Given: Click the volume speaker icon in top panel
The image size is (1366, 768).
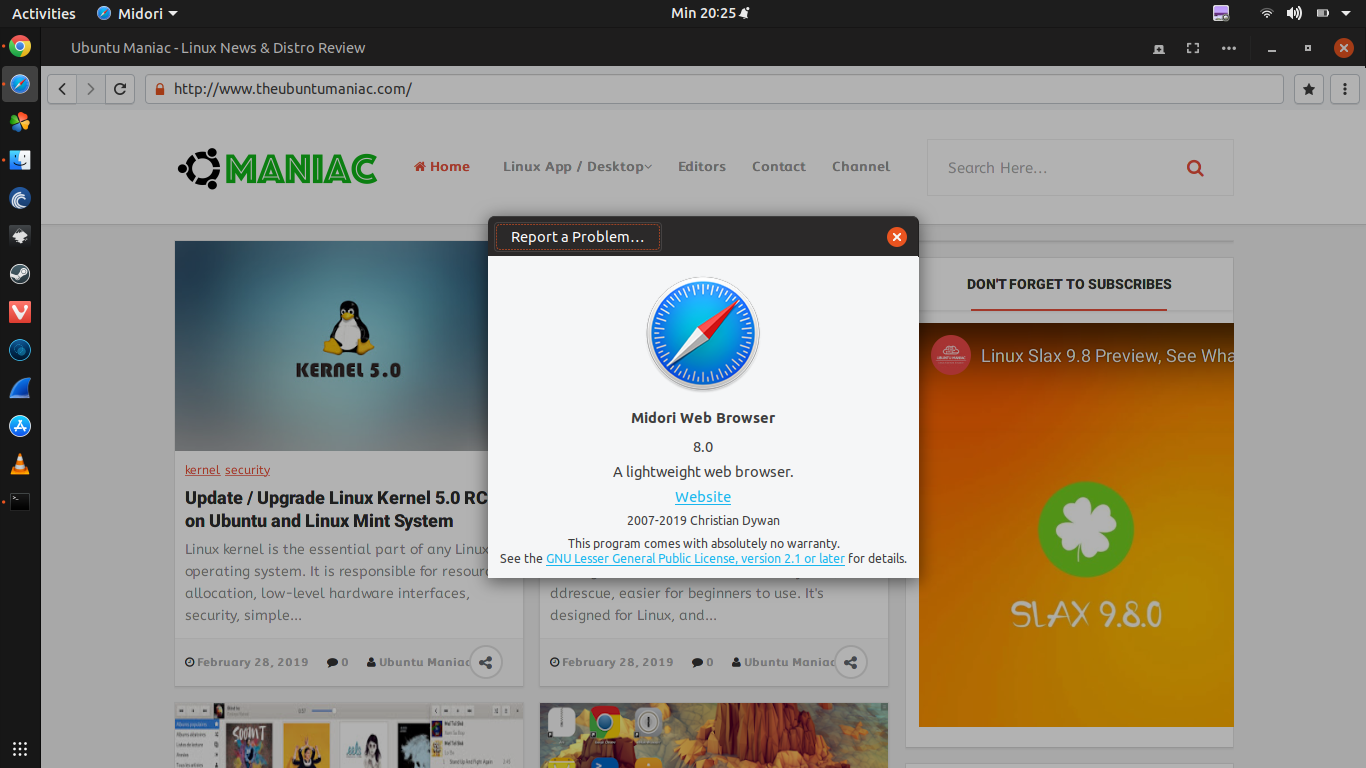Looking at the screenshot, I should coord(1294,13).
